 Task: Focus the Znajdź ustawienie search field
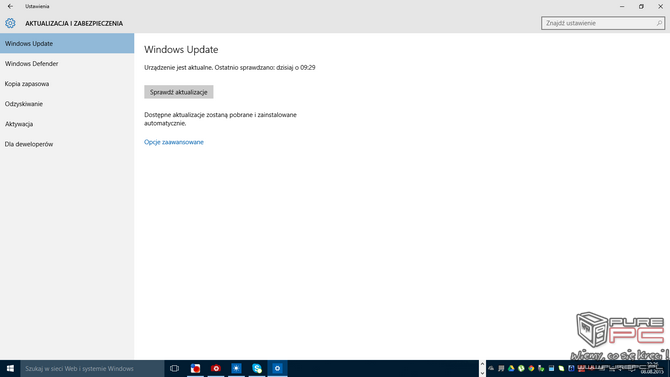coord(603,23)
